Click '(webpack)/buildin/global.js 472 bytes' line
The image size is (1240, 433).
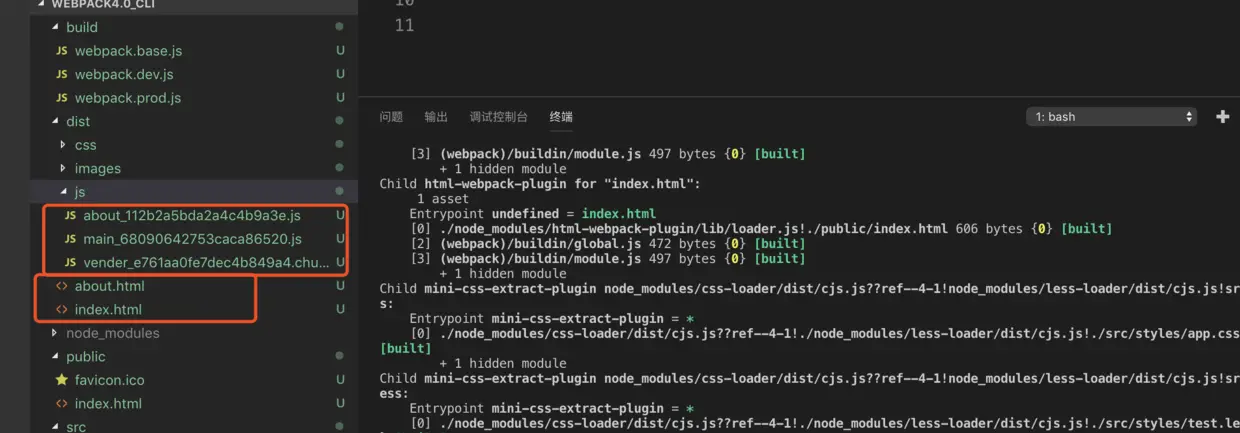pyautogui.click(x=610, y=244)
